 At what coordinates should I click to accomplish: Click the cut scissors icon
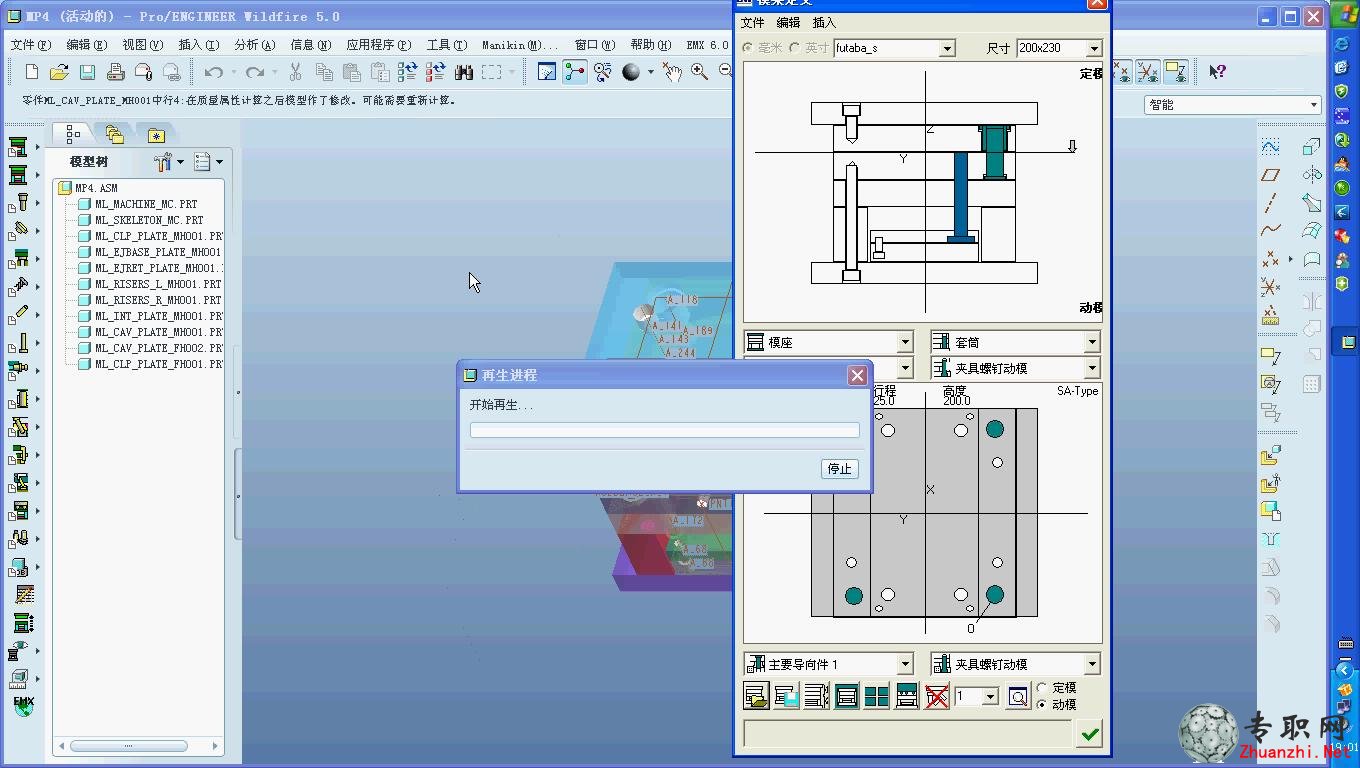coord(296,72)
